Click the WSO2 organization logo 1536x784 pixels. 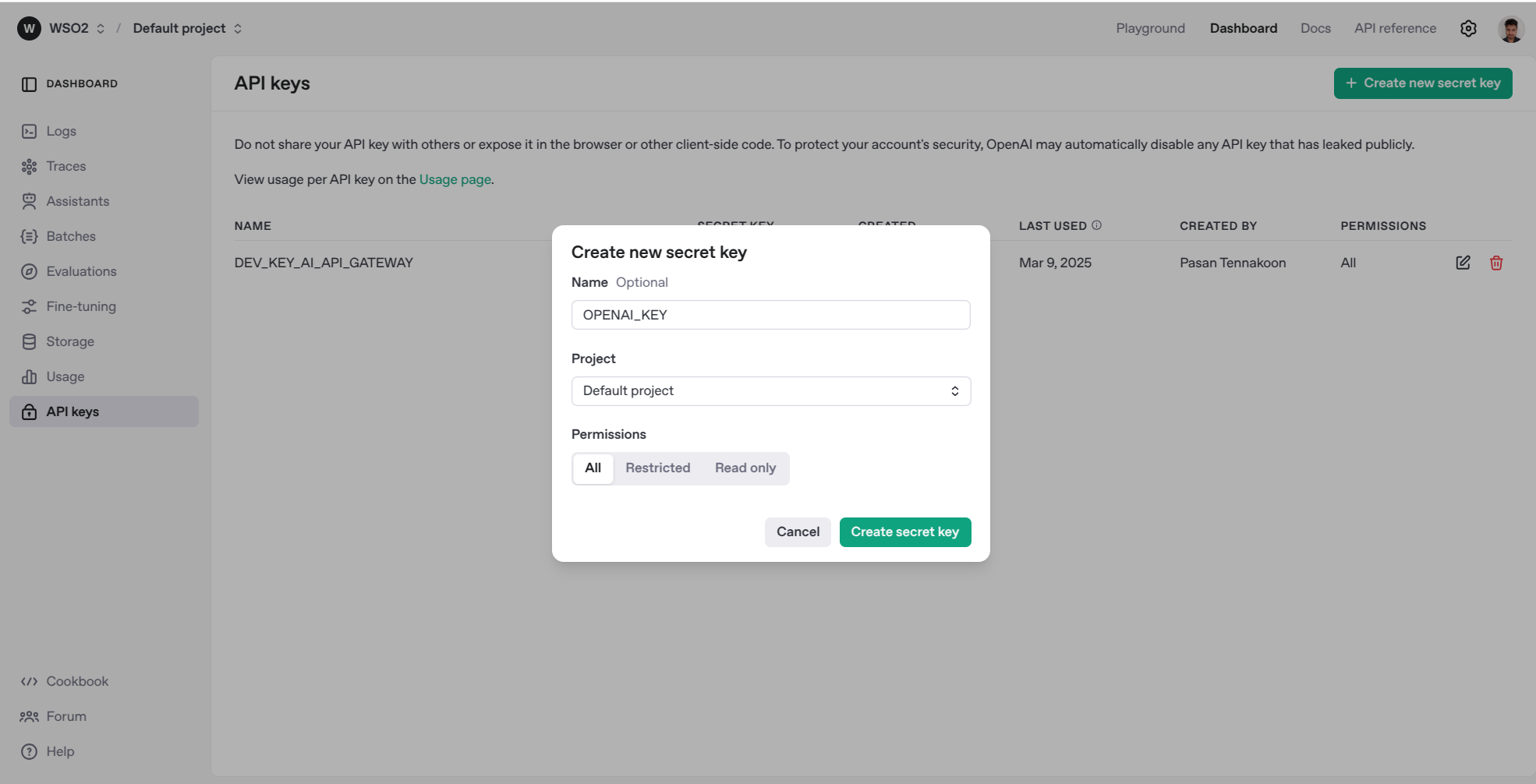(29, 29)
